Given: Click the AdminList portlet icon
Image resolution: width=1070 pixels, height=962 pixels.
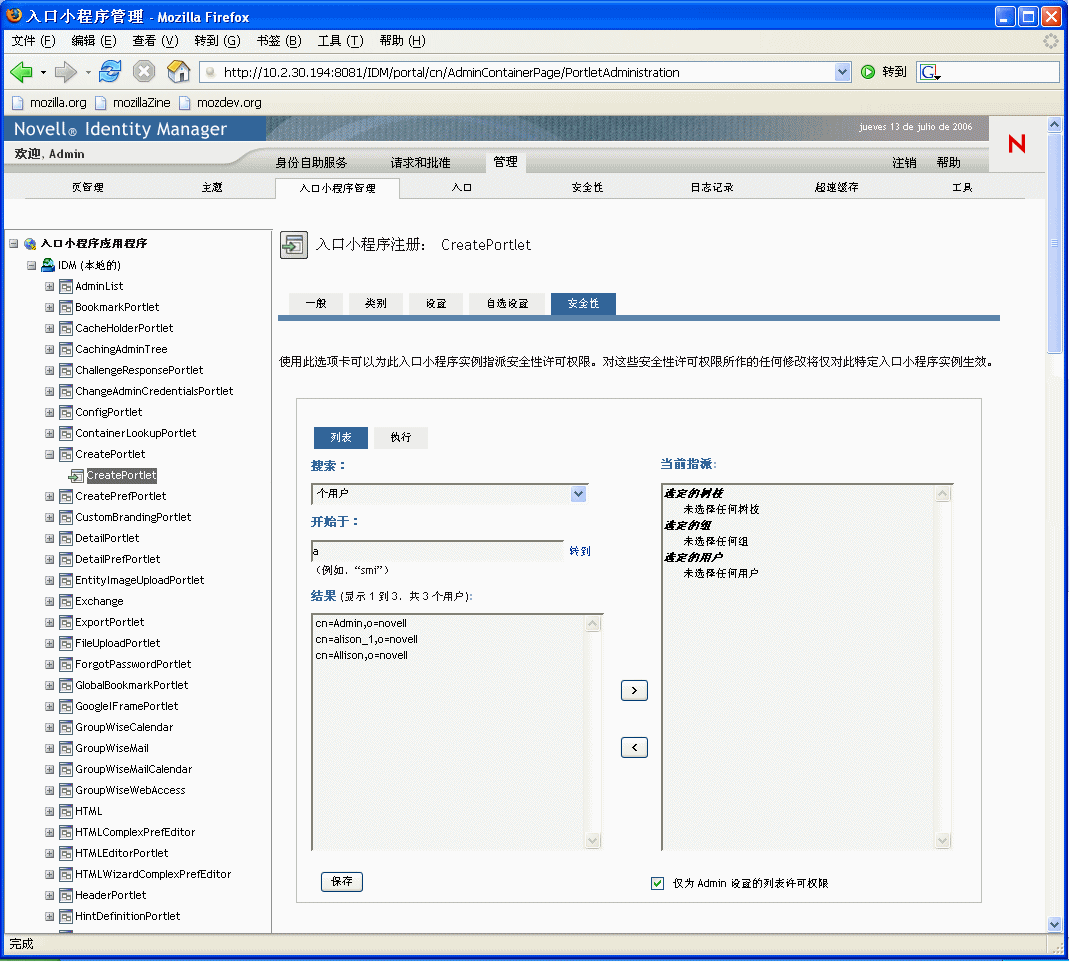Looking at the screenshot, I should click(x=66, y=287).
